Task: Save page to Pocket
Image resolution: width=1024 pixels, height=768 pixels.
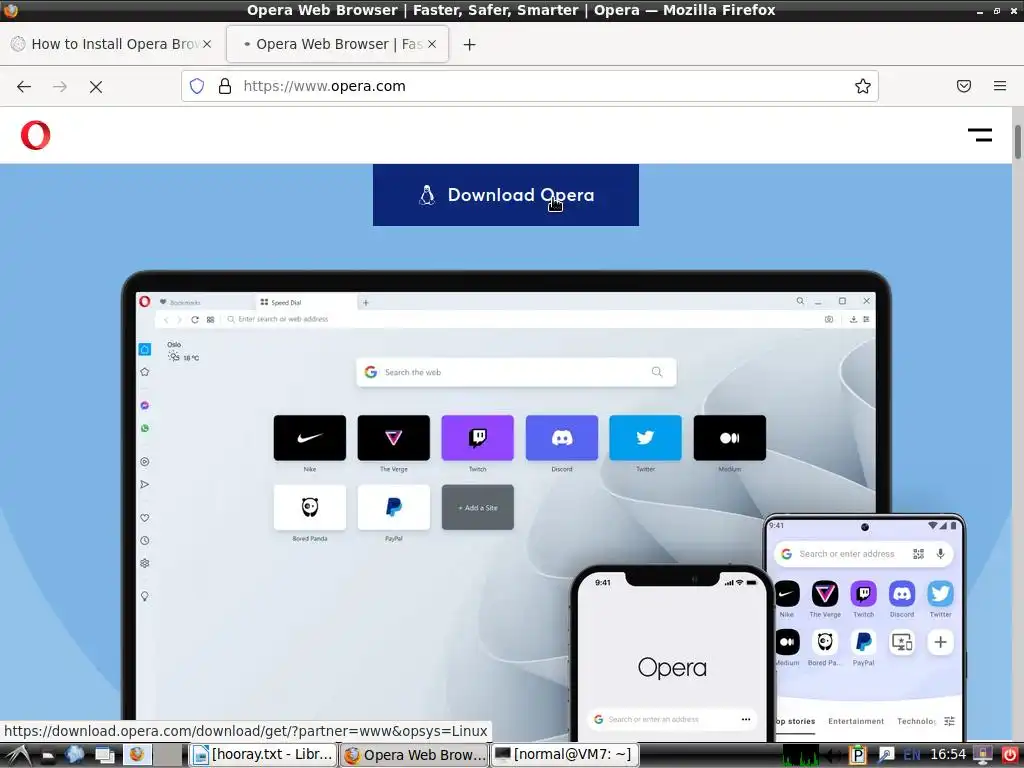Action: click(964, 86)
